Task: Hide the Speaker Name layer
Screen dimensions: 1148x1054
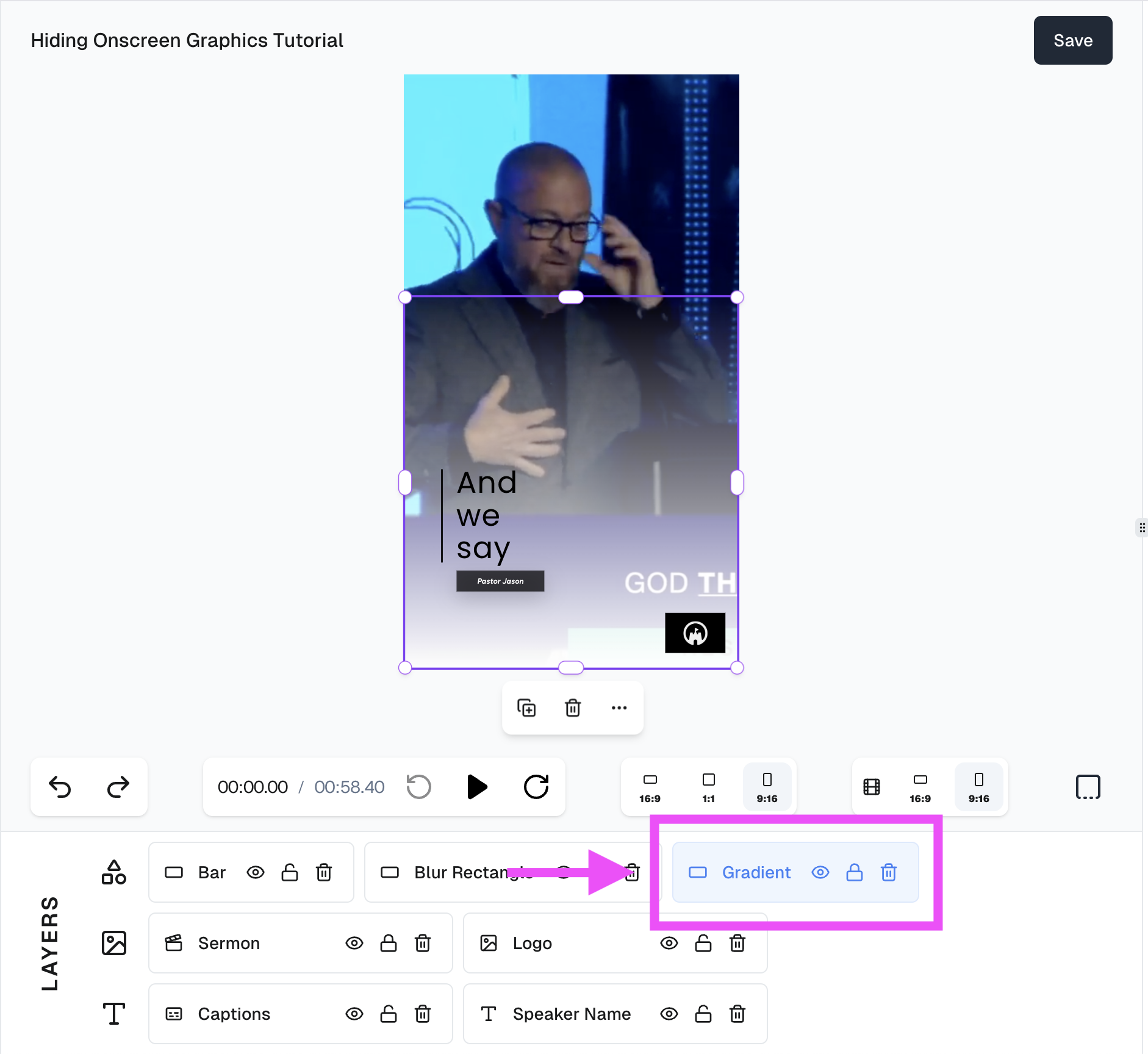Action: [x=669, y=1014]
